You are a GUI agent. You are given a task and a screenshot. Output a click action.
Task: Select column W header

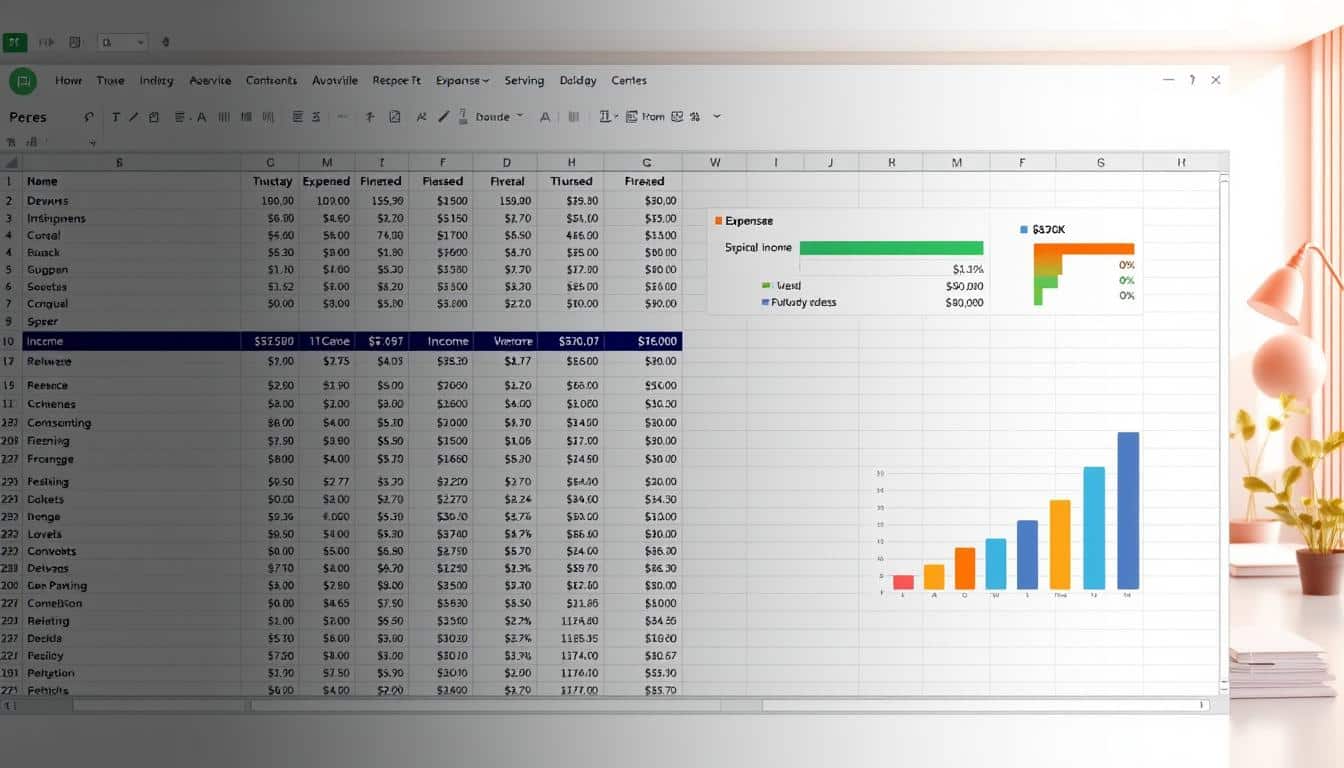(x=715, y=162)
